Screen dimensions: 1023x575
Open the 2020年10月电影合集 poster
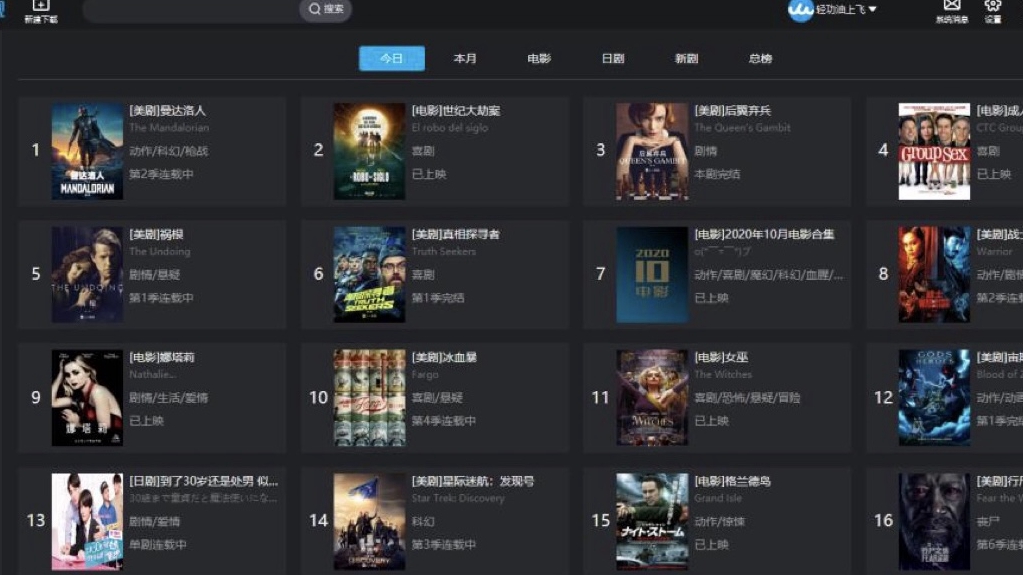652,274
